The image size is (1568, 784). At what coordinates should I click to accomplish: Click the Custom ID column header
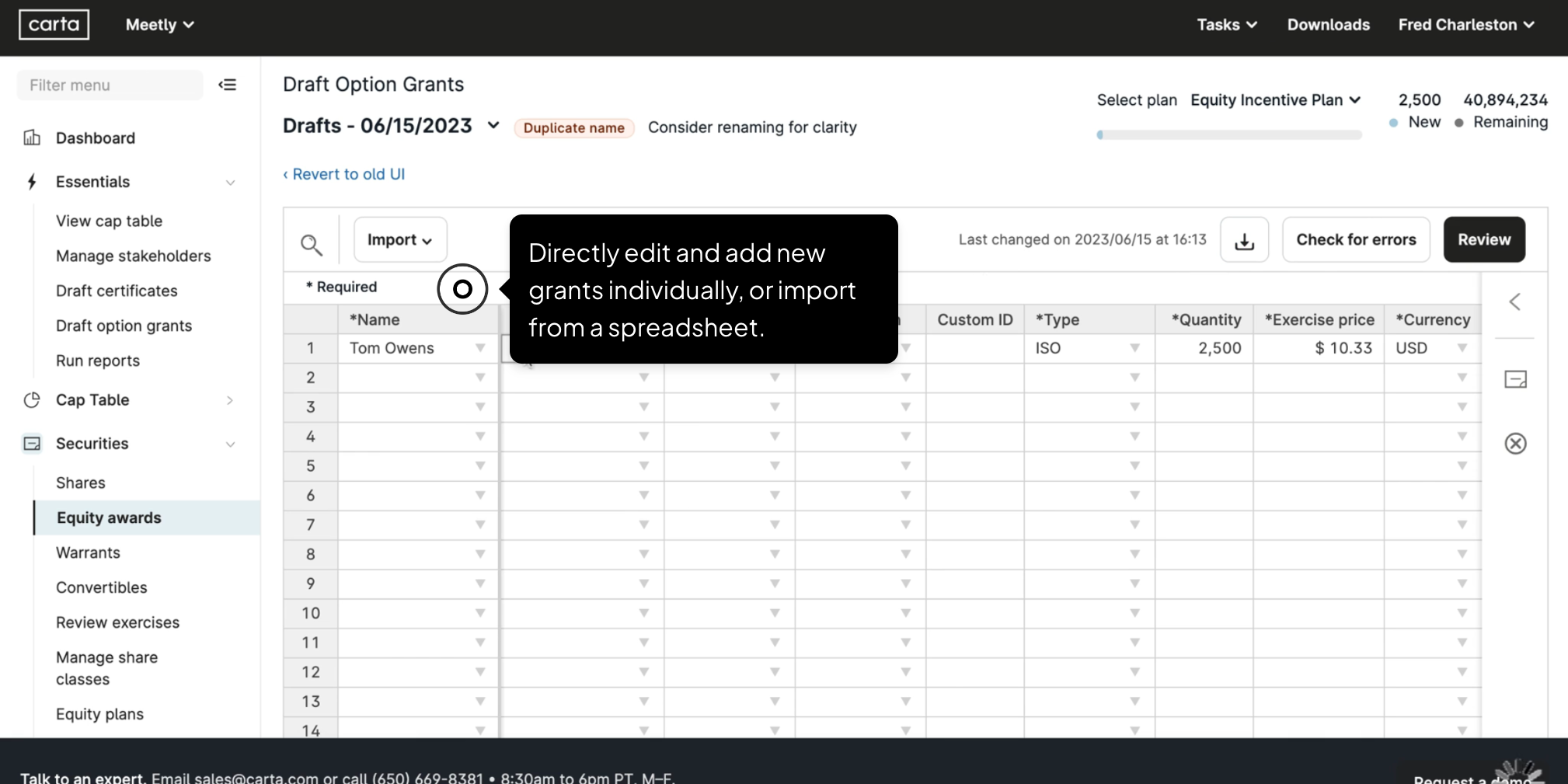(x=975, y=319)
